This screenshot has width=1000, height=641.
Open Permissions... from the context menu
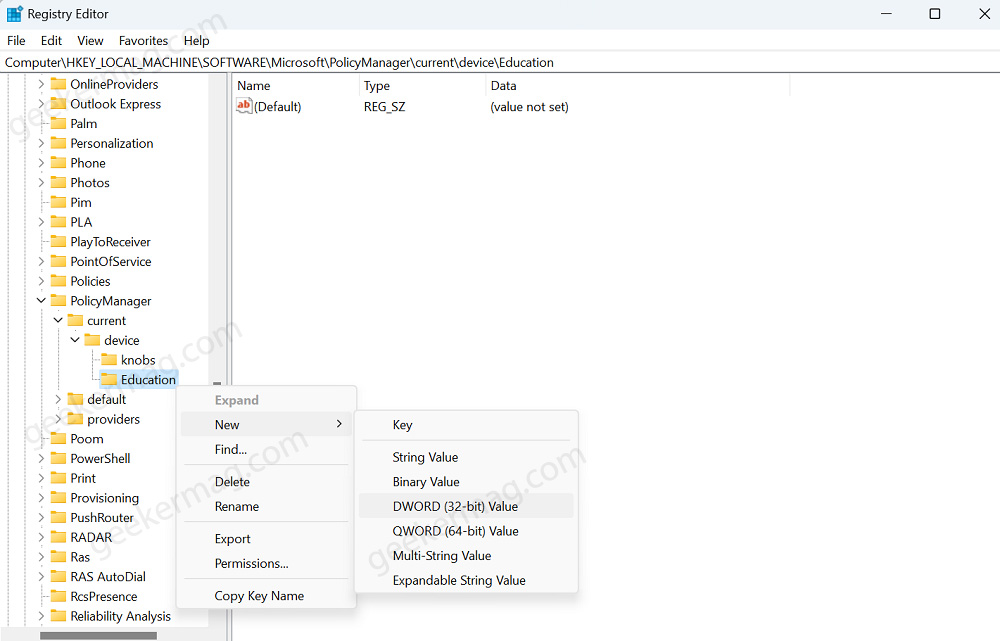coord(267,564)
